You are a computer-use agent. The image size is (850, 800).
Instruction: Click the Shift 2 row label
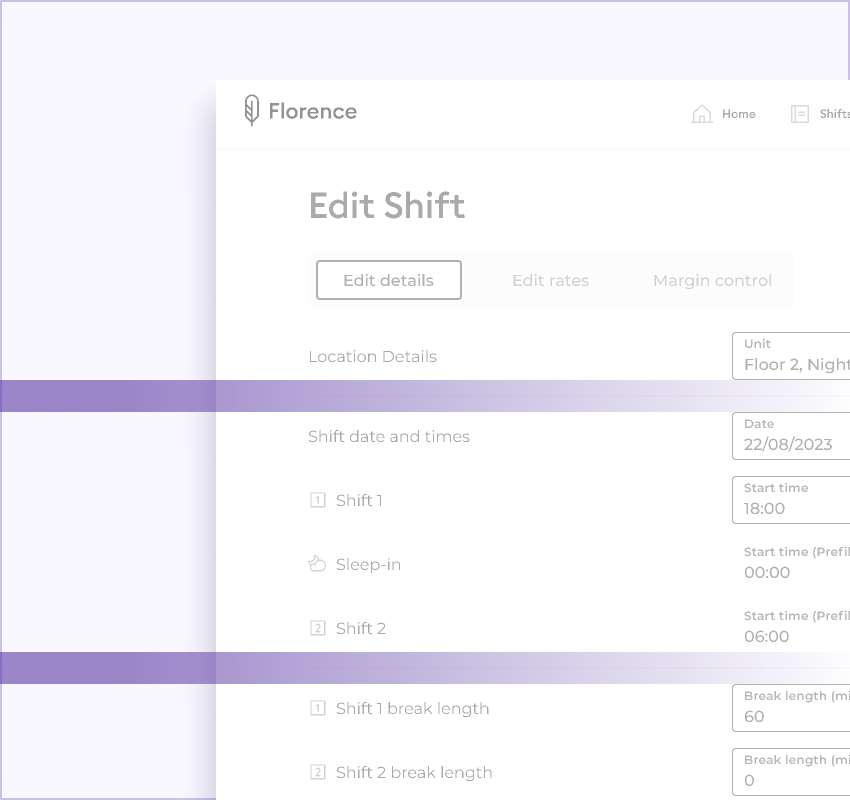click(x=361, y=628)
